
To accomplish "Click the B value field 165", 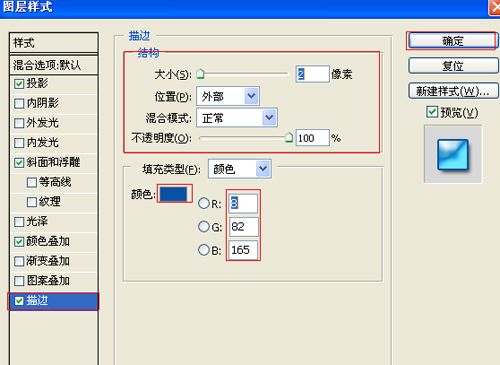I will click(243, 250).
